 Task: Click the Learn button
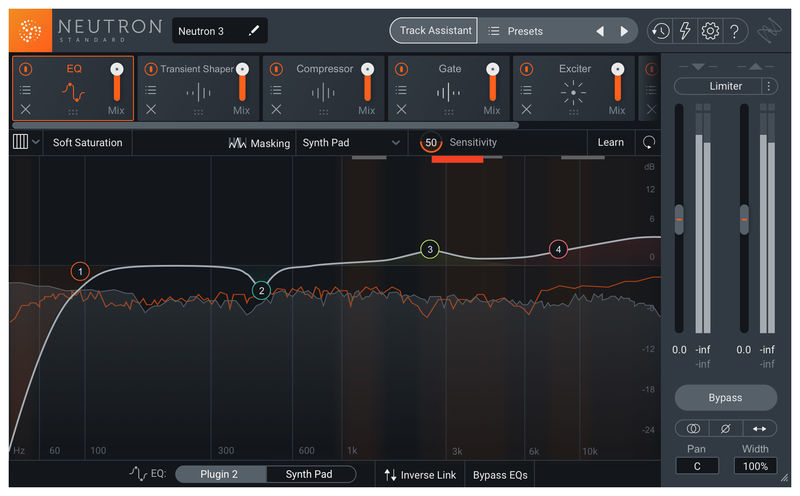(x=610, y=142)
